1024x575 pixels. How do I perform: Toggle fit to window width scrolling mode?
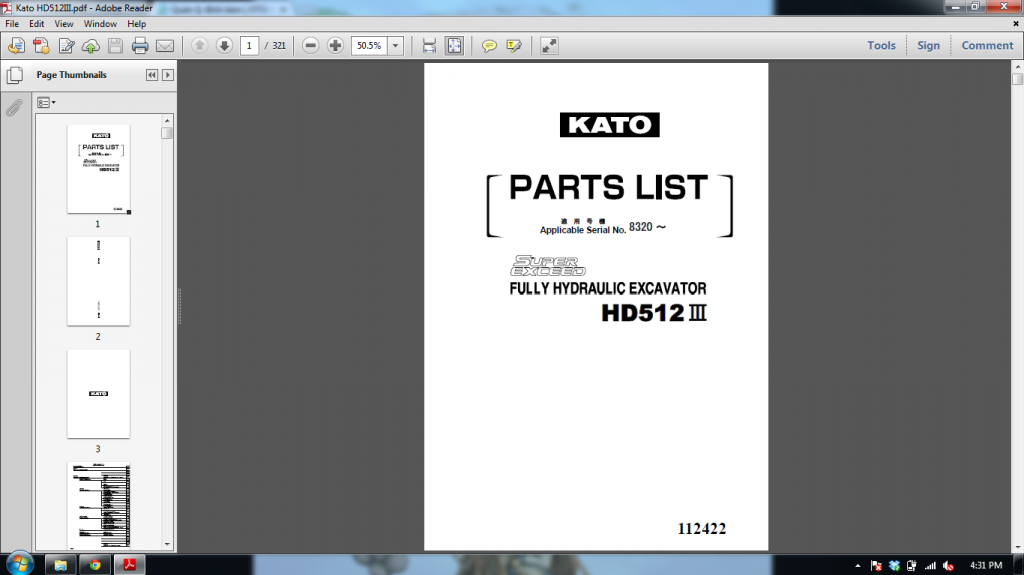[x=429, y=45]
